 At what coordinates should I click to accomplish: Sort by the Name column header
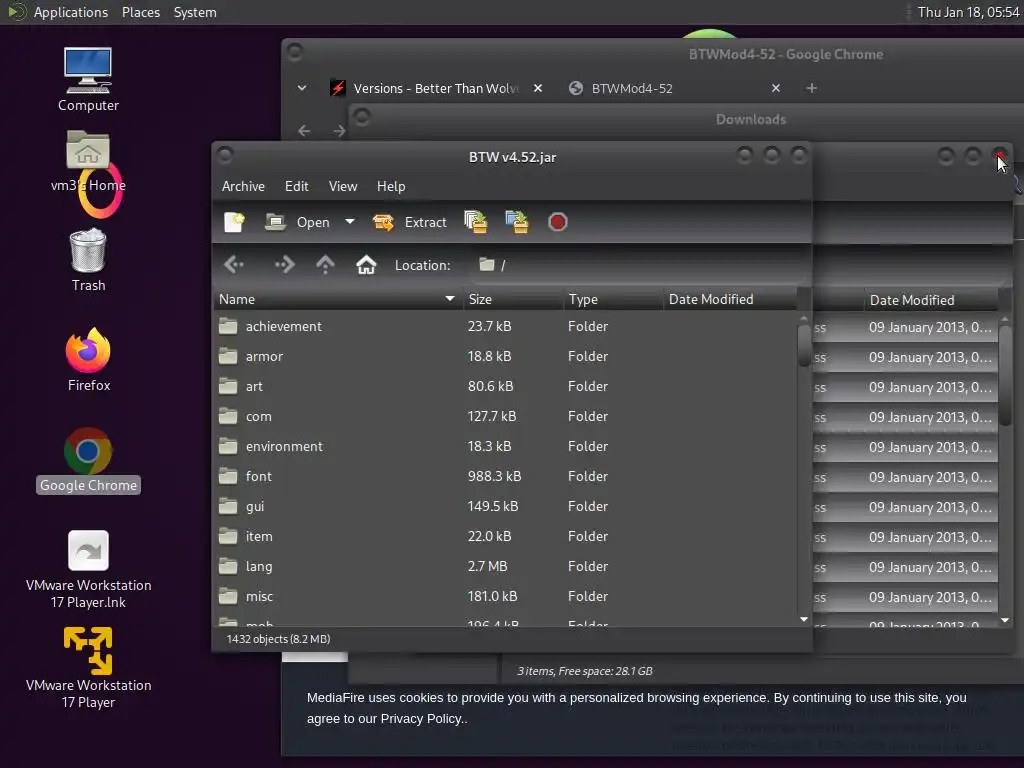pyautogui.click(x=338, y=299)
